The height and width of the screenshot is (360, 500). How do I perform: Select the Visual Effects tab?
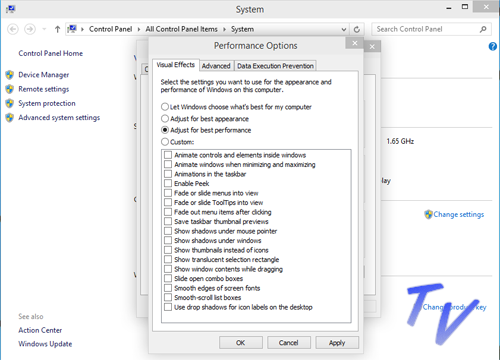point(176,65)
